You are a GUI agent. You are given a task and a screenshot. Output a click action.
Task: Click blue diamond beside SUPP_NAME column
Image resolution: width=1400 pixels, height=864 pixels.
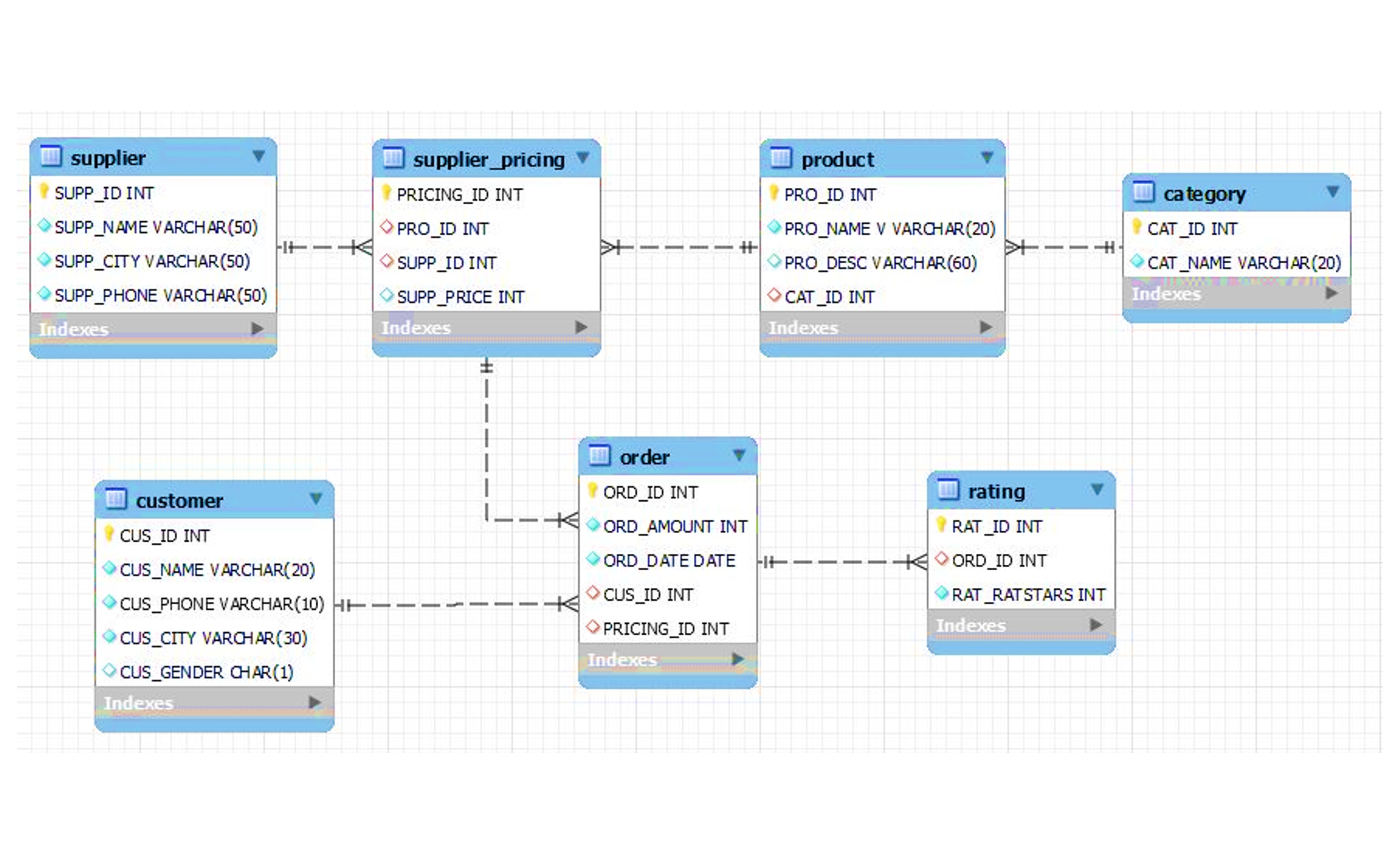point(44,226)
